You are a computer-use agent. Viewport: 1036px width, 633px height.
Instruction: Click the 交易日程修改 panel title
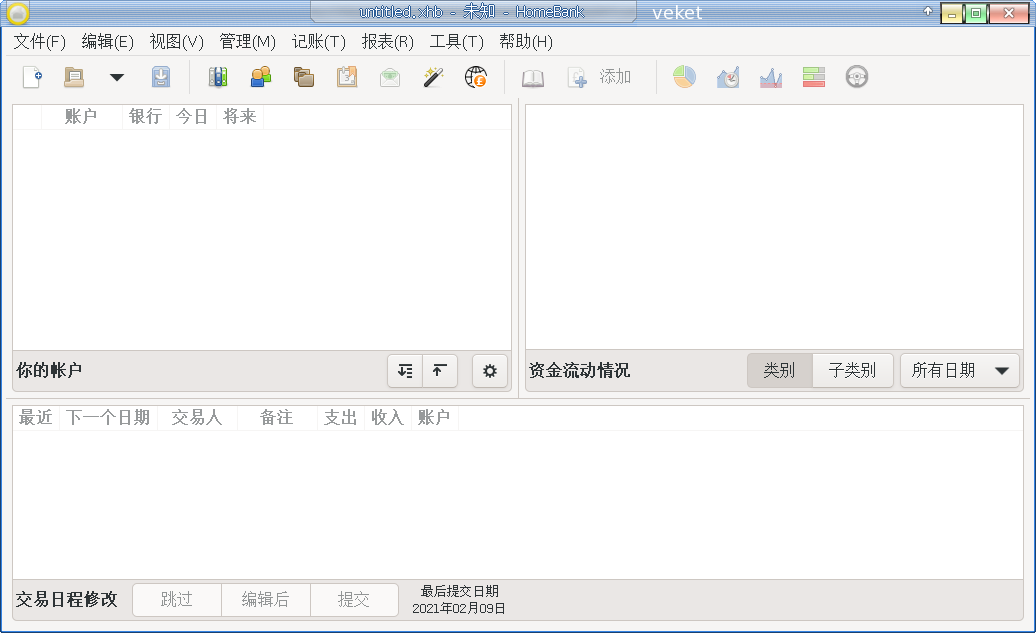67,599
